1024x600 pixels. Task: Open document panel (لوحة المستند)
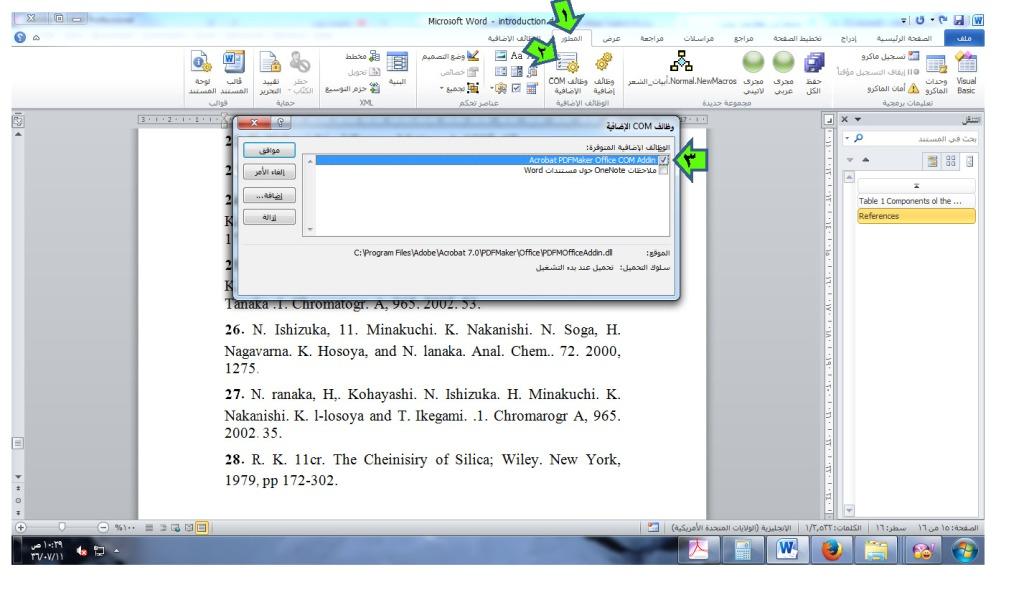(202, 73)
